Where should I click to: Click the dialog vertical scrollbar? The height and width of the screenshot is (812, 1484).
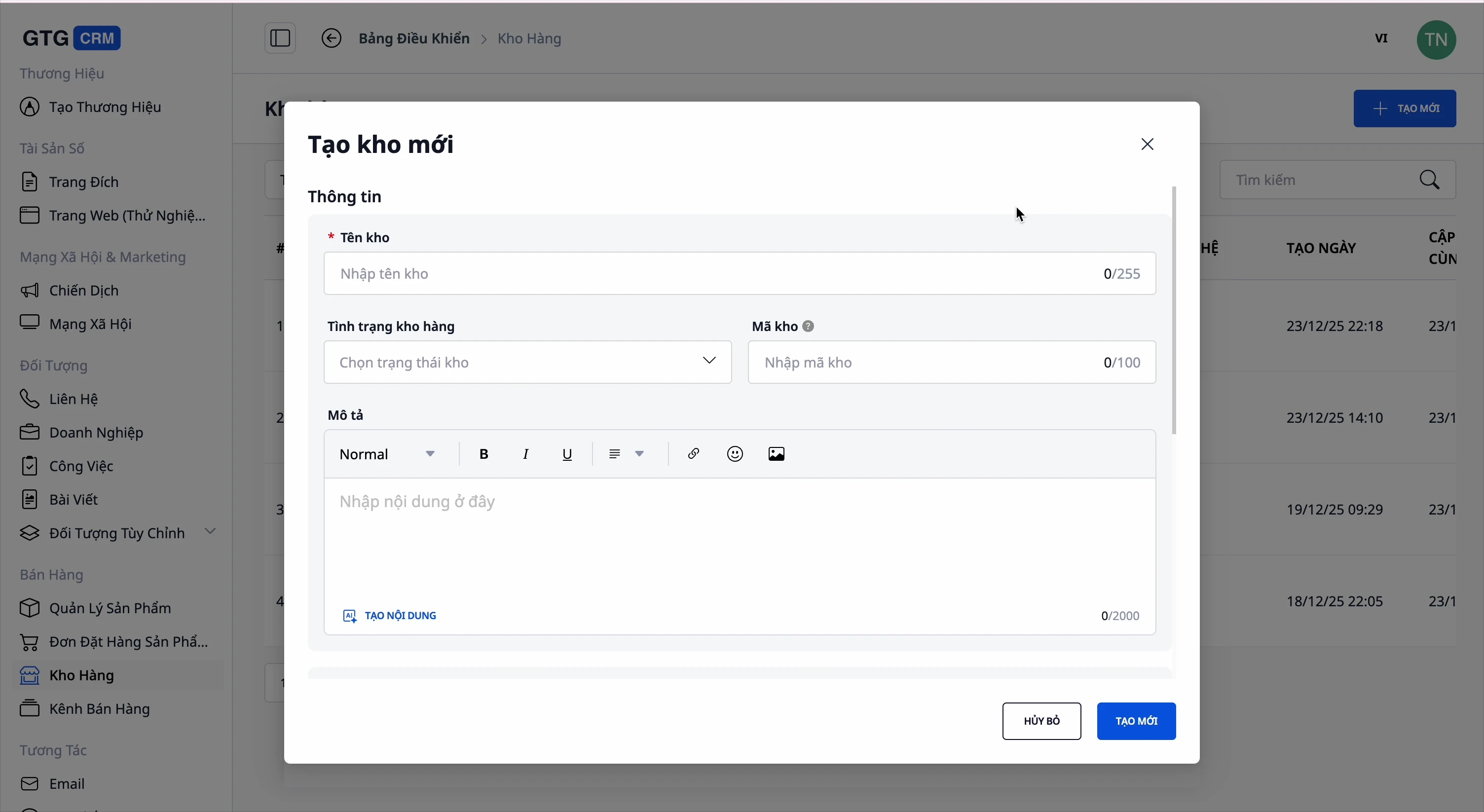(x=1174, y=311)
